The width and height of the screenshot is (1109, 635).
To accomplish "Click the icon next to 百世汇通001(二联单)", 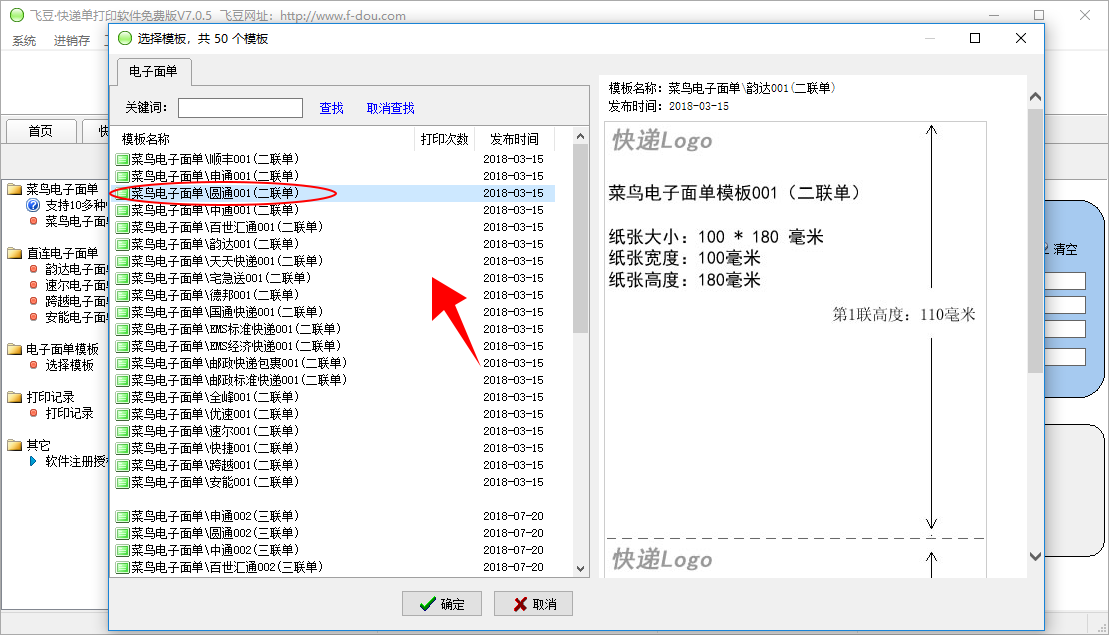I will pyautogui.click(x=122, y=227).
